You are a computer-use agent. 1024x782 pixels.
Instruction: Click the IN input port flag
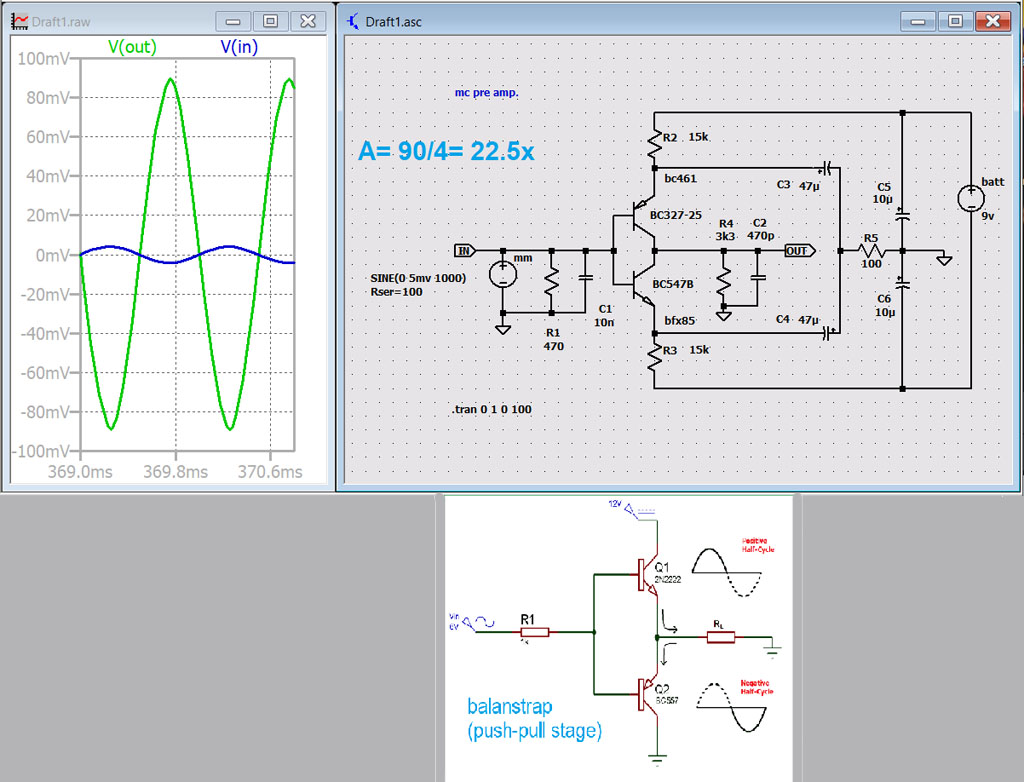[x=464, y=250]
